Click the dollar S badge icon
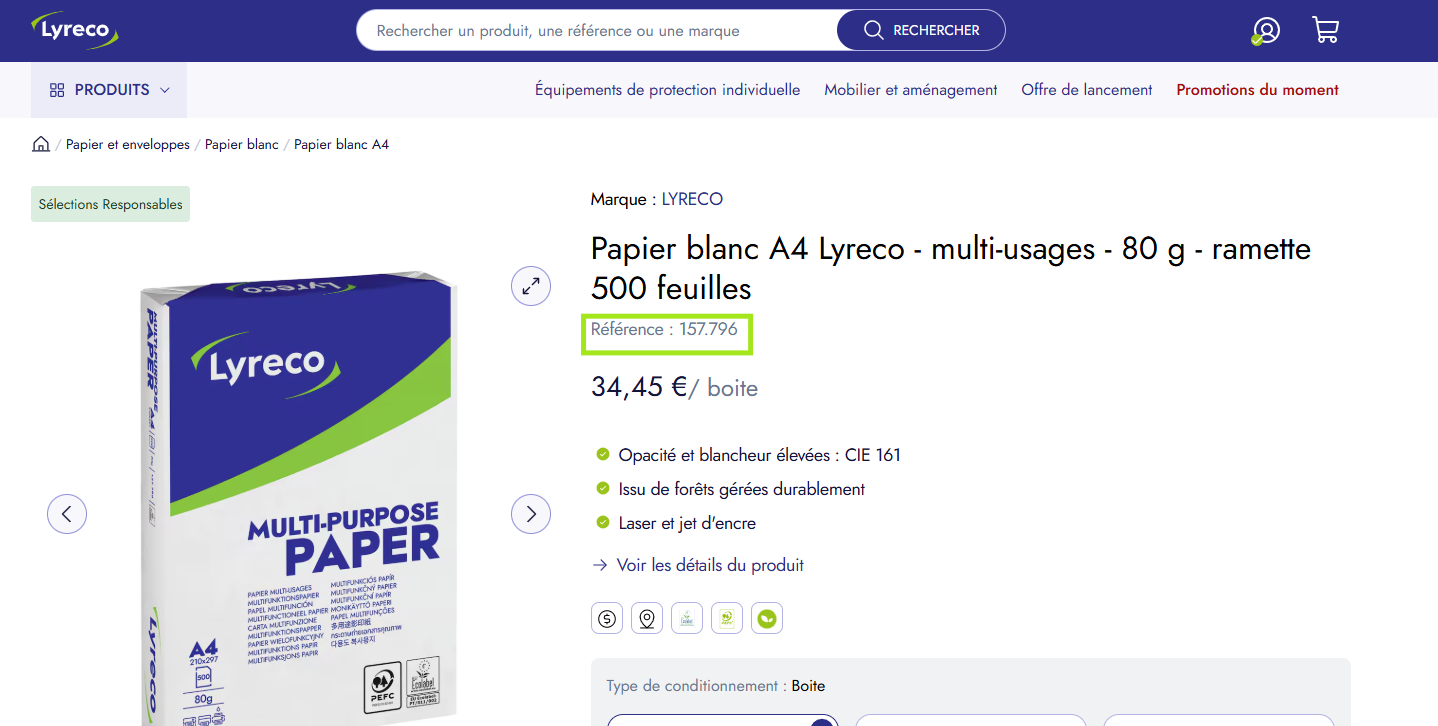This screenshot has width=1438, height=726. [607, 618]
